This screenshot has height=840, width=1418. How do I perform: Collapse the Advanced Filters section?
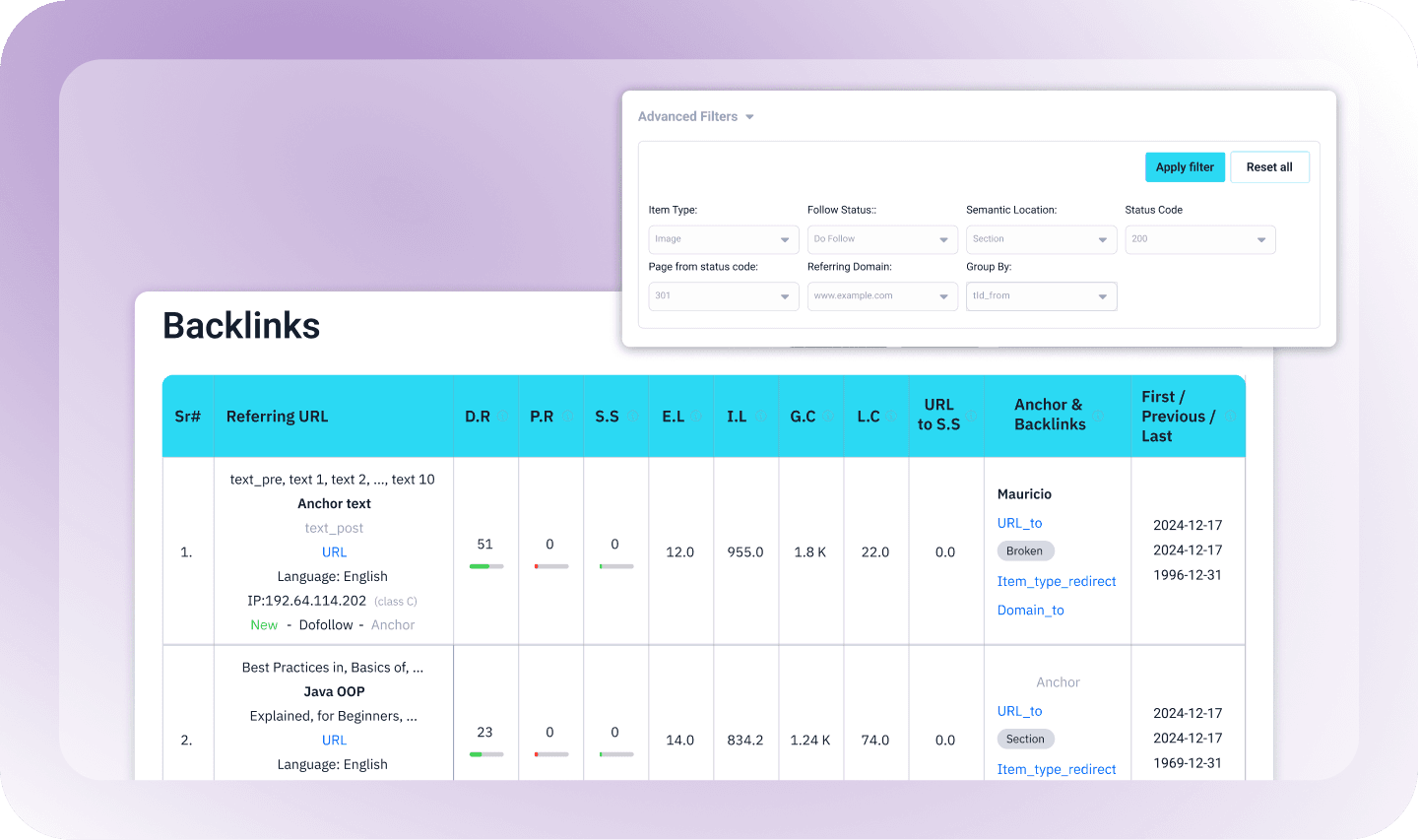point(749,117)
